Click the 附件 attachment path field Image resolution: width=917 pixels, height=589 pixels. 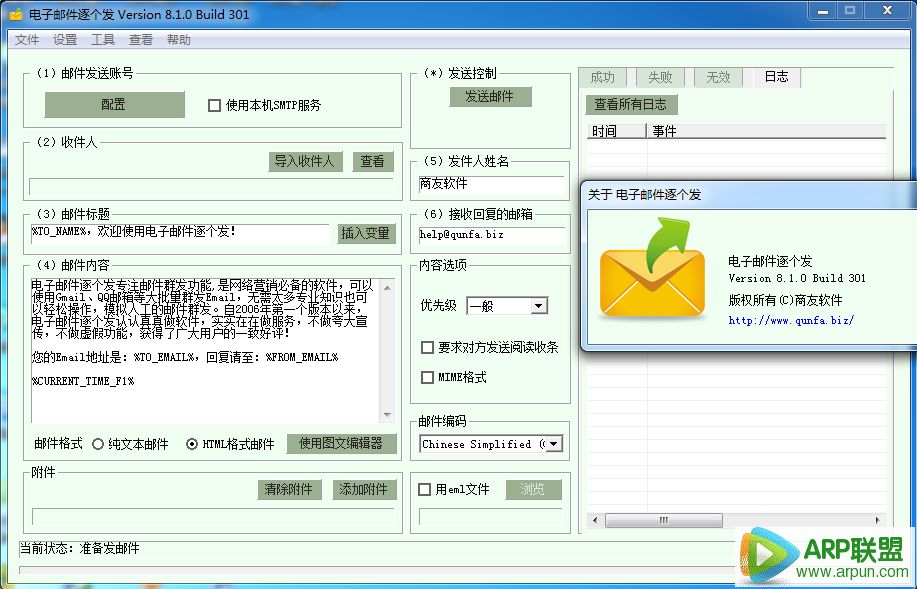point(213,516)
